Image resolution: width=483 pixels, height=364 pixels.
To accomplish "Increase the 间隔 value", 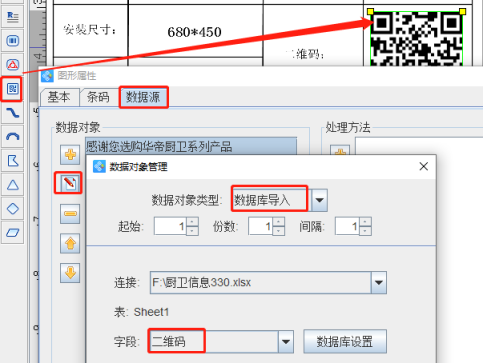I will pyautogui.click(x=365, y=222).
